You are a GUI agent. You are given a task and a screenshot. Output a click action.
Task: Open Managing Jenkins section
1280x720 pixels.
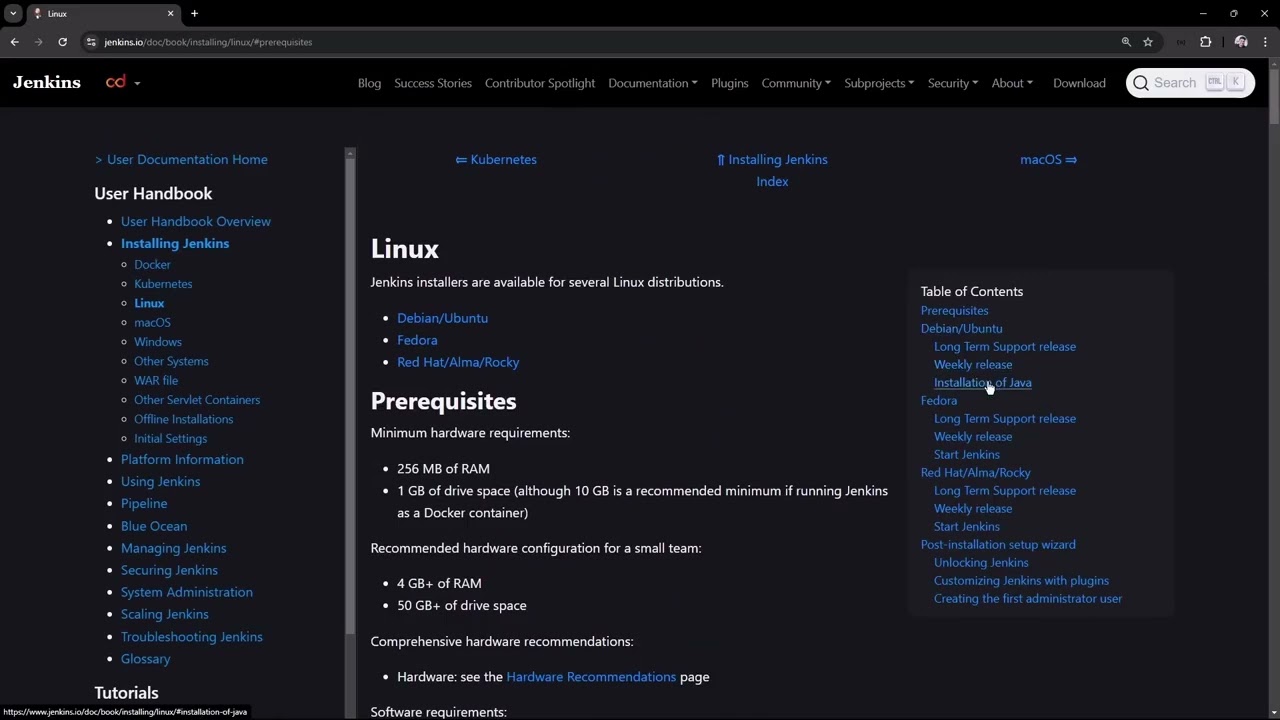coord(173,548)
